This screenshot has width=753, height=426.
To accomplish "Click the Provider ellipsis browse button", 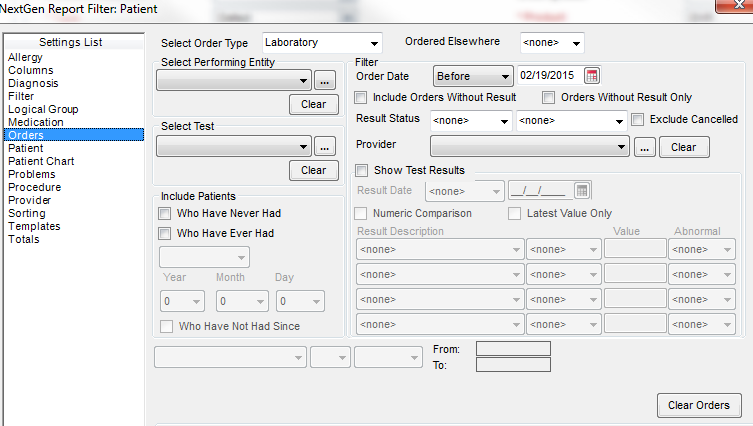I will click(x=644, y=147).
